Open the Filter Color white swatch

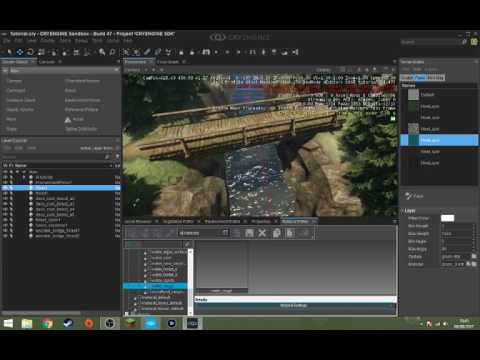(x=447, y=218)
